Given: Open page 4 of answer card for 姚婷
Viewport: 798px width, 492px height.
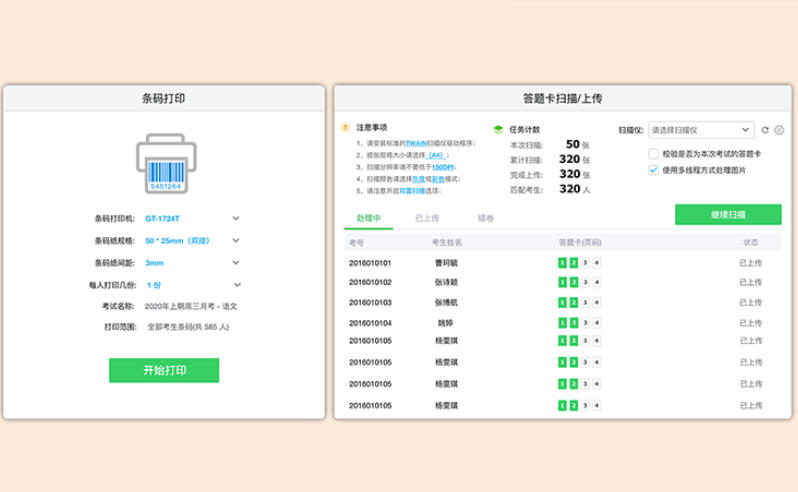Looking at the screenshot, I should (x=597, y=323).
